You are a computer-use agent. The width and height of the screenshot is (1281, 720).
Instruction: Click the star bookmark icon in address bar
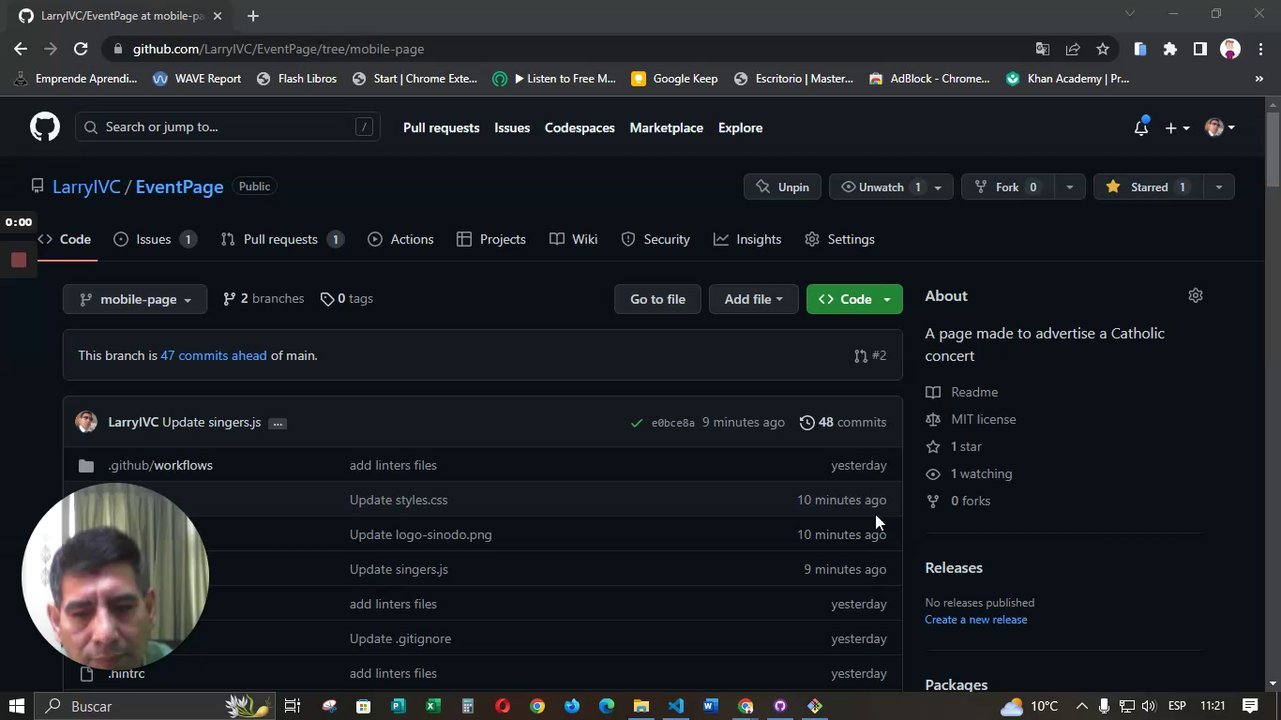pyautogui.click(x=1102, y=49)
